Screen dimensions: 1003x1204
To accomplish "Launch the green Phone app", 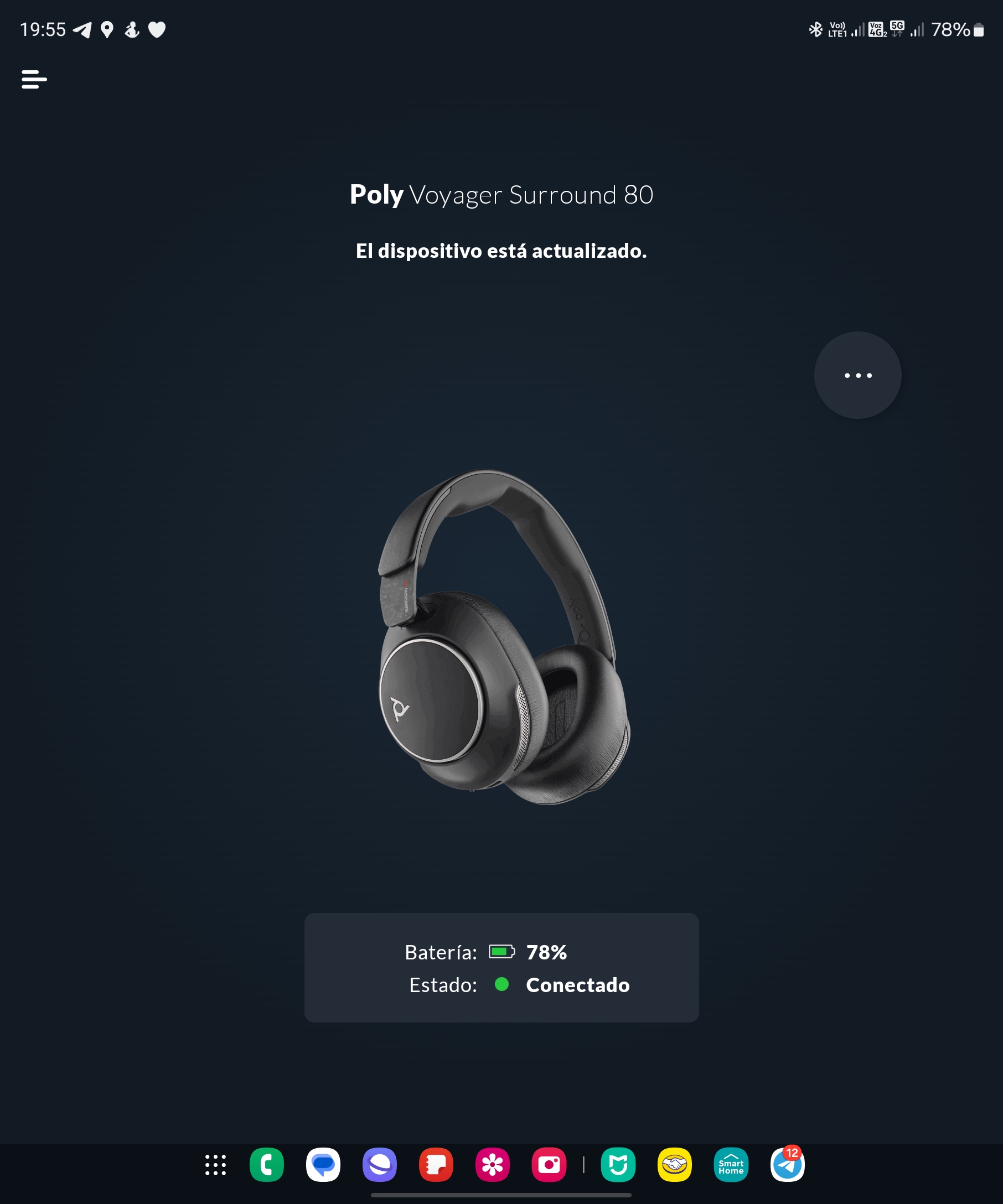I will click(267, 1165).
